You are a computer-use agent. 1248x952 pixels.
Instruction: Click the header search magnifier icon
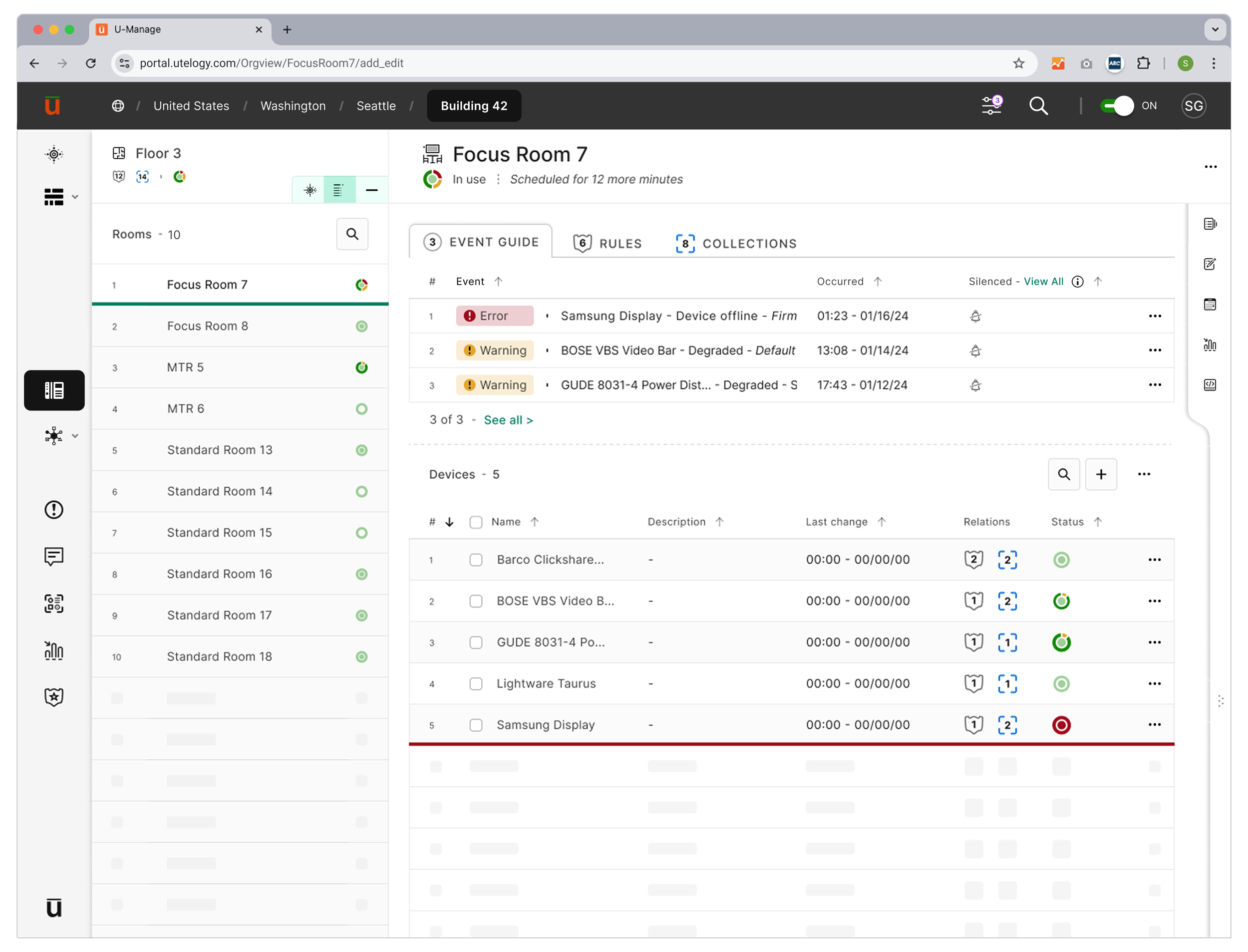1038,106
